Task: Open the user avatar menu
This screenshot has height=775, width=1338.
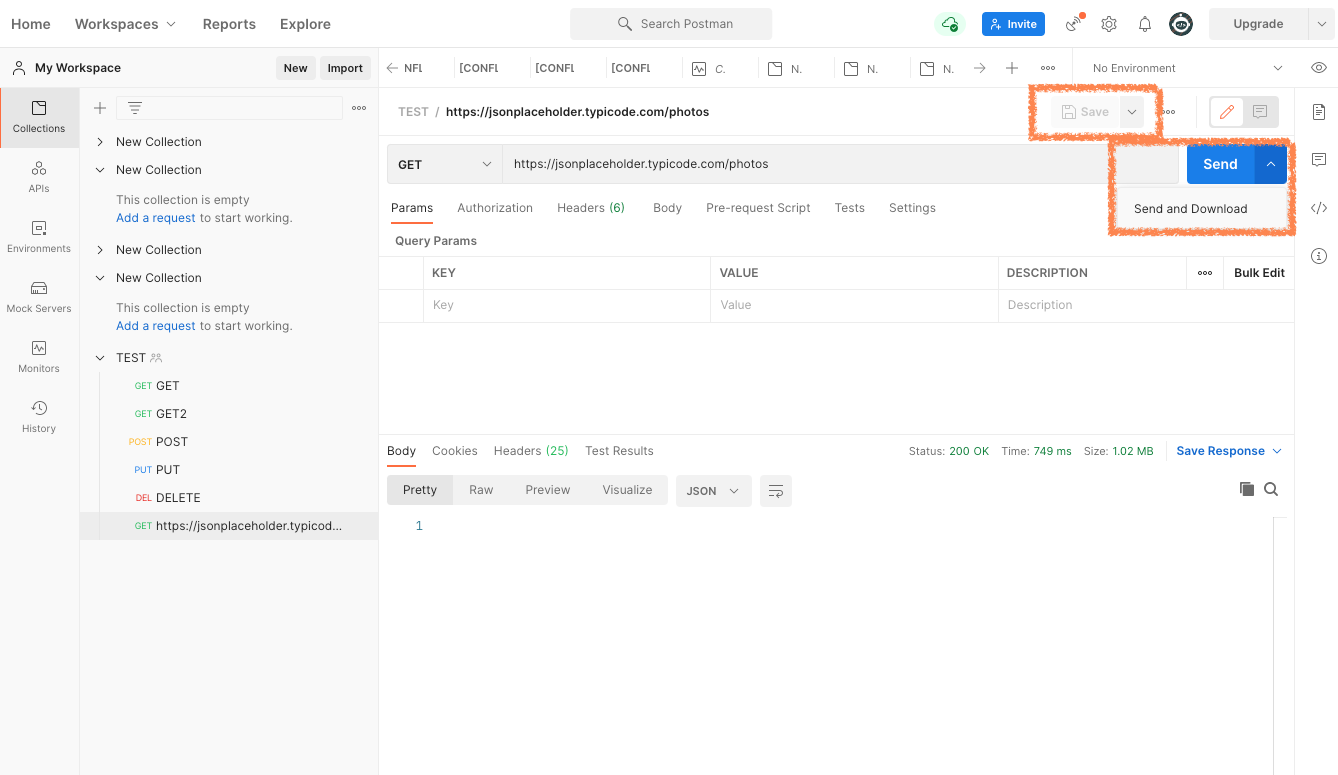Action: [x=1181, y=24]
